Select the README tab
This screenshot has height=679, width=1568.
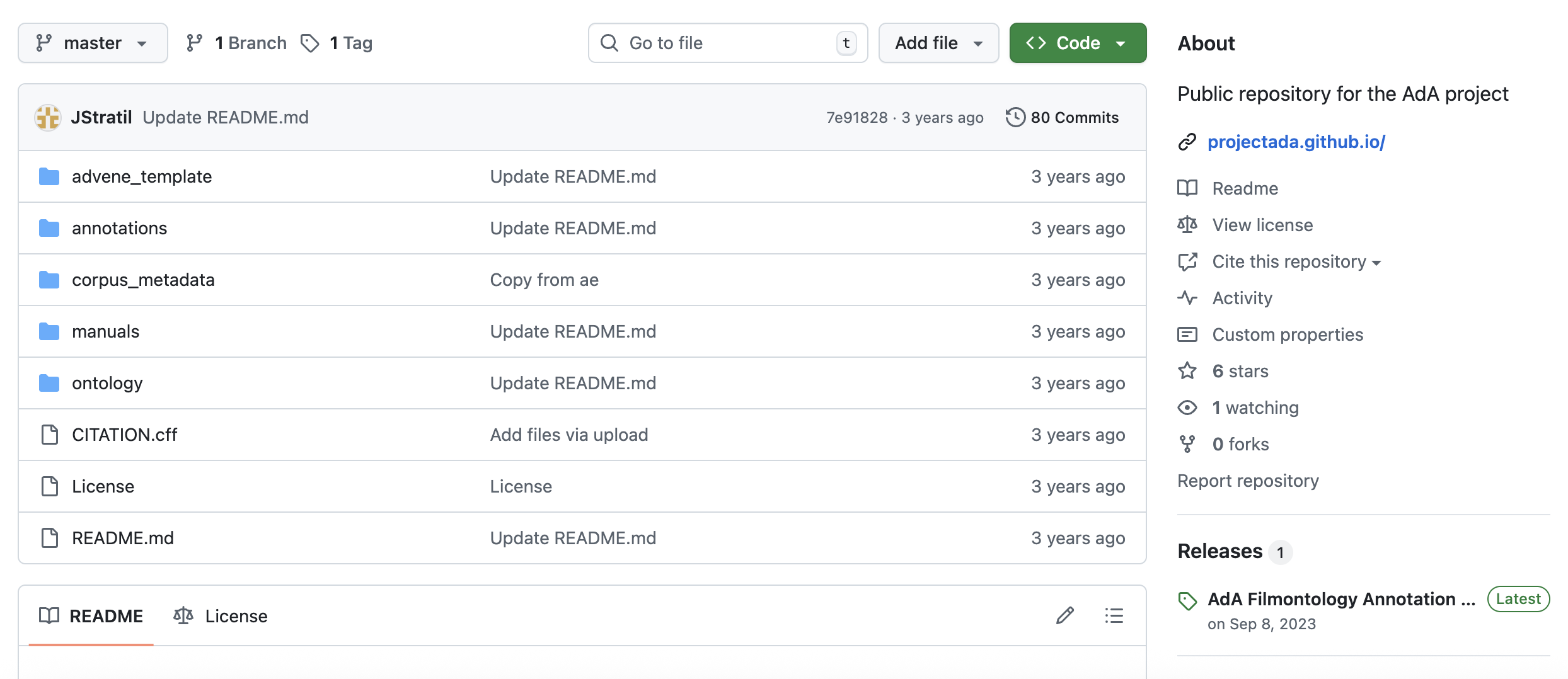(x=91, y=615)
